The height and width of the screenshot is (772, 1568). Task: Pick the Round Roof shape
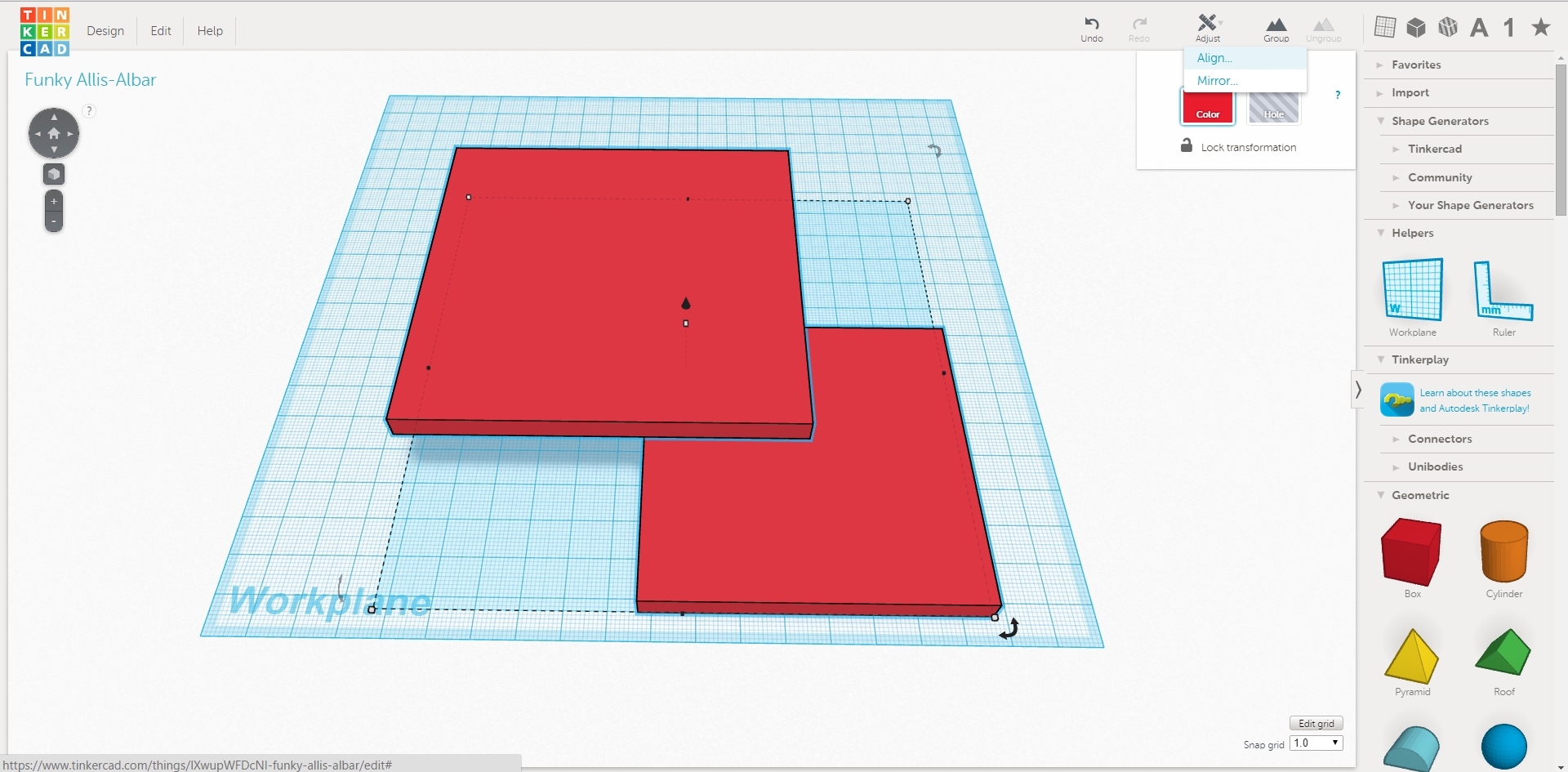click(1412, 747)
